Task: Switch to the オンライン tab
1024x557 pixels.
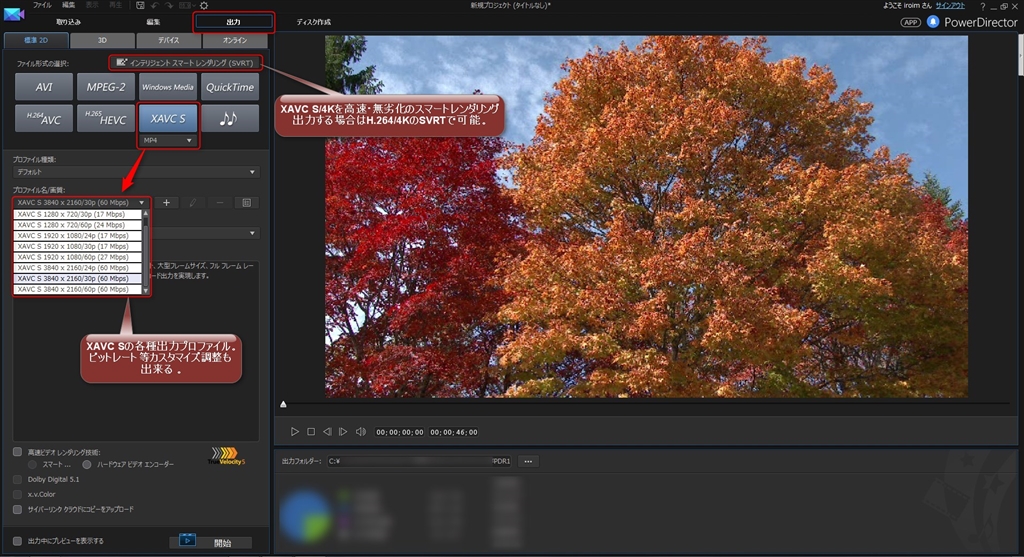Action: [235, 40]
